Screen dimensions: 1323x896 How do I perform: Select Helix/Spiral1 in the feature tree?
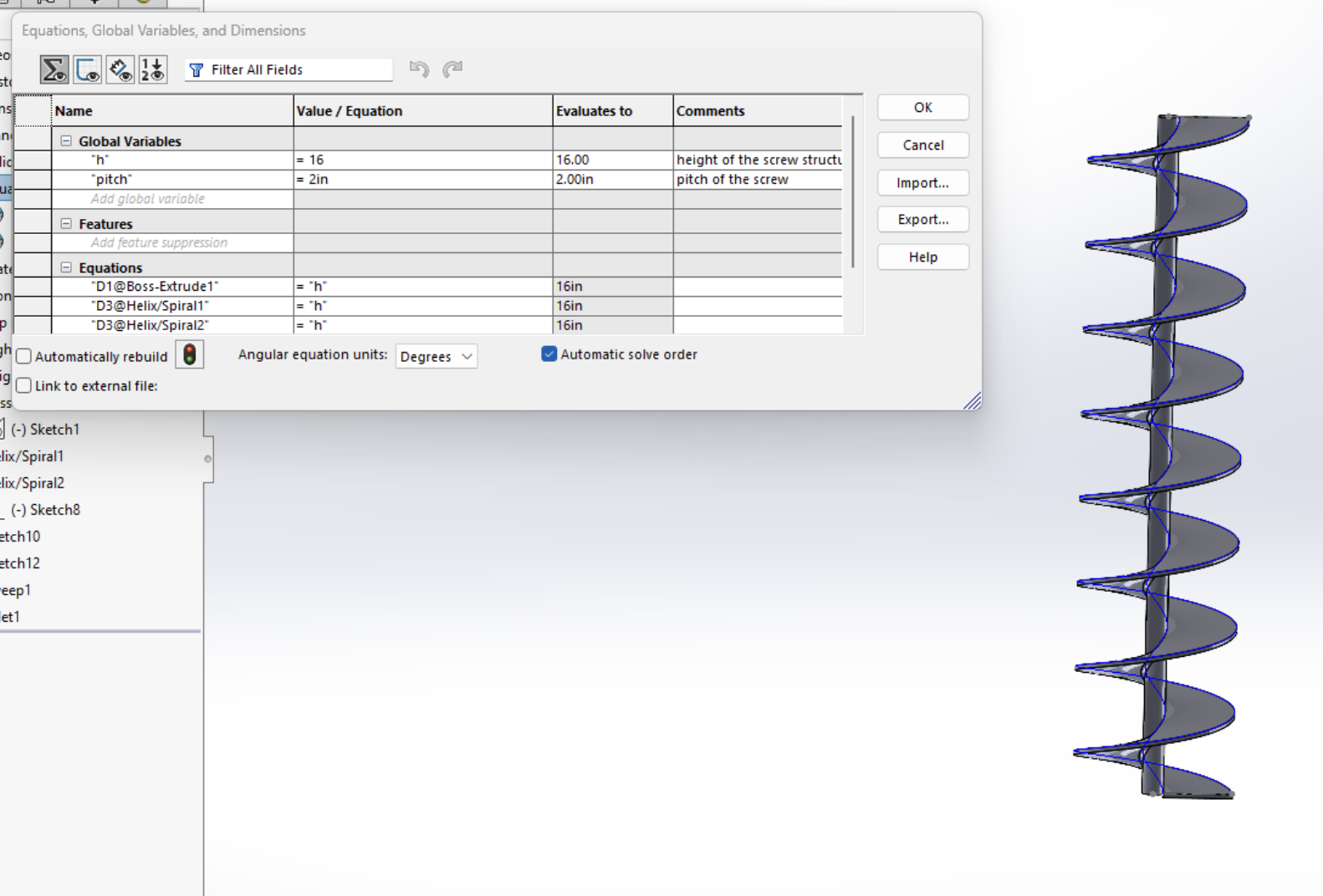point(32,456)
